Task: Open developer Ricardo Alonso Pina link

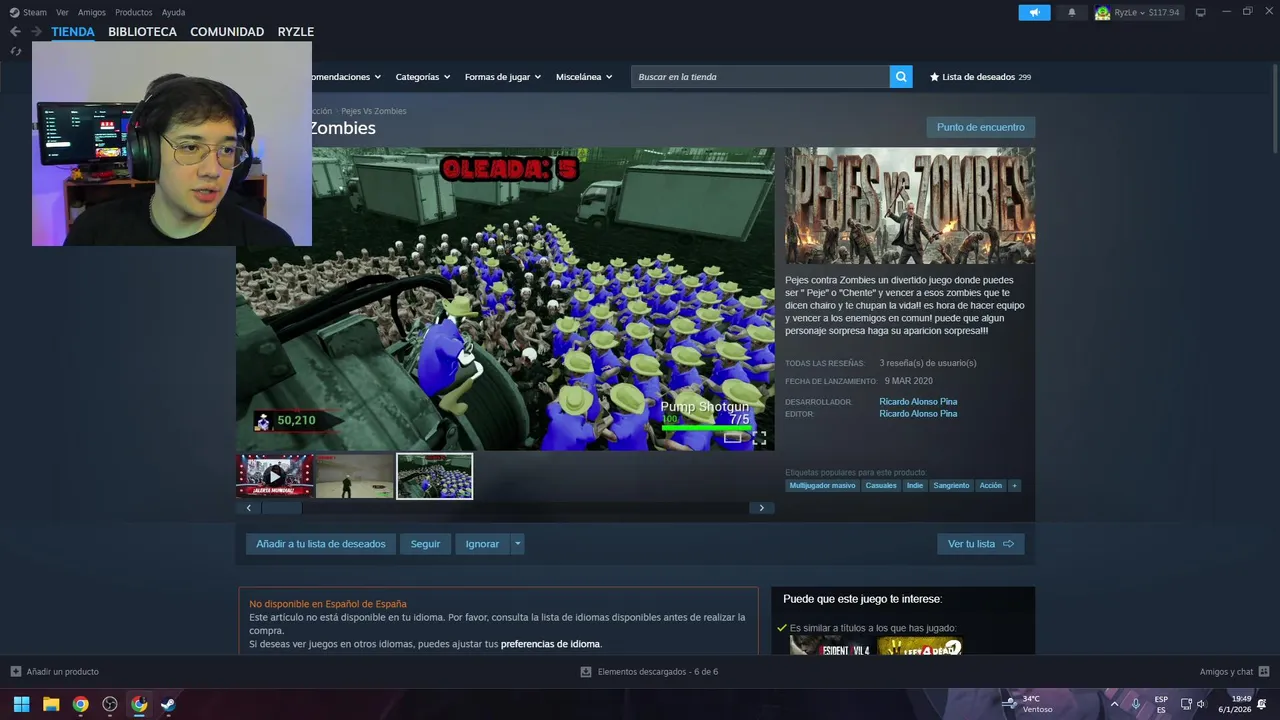Action: (x=918, y=402)
